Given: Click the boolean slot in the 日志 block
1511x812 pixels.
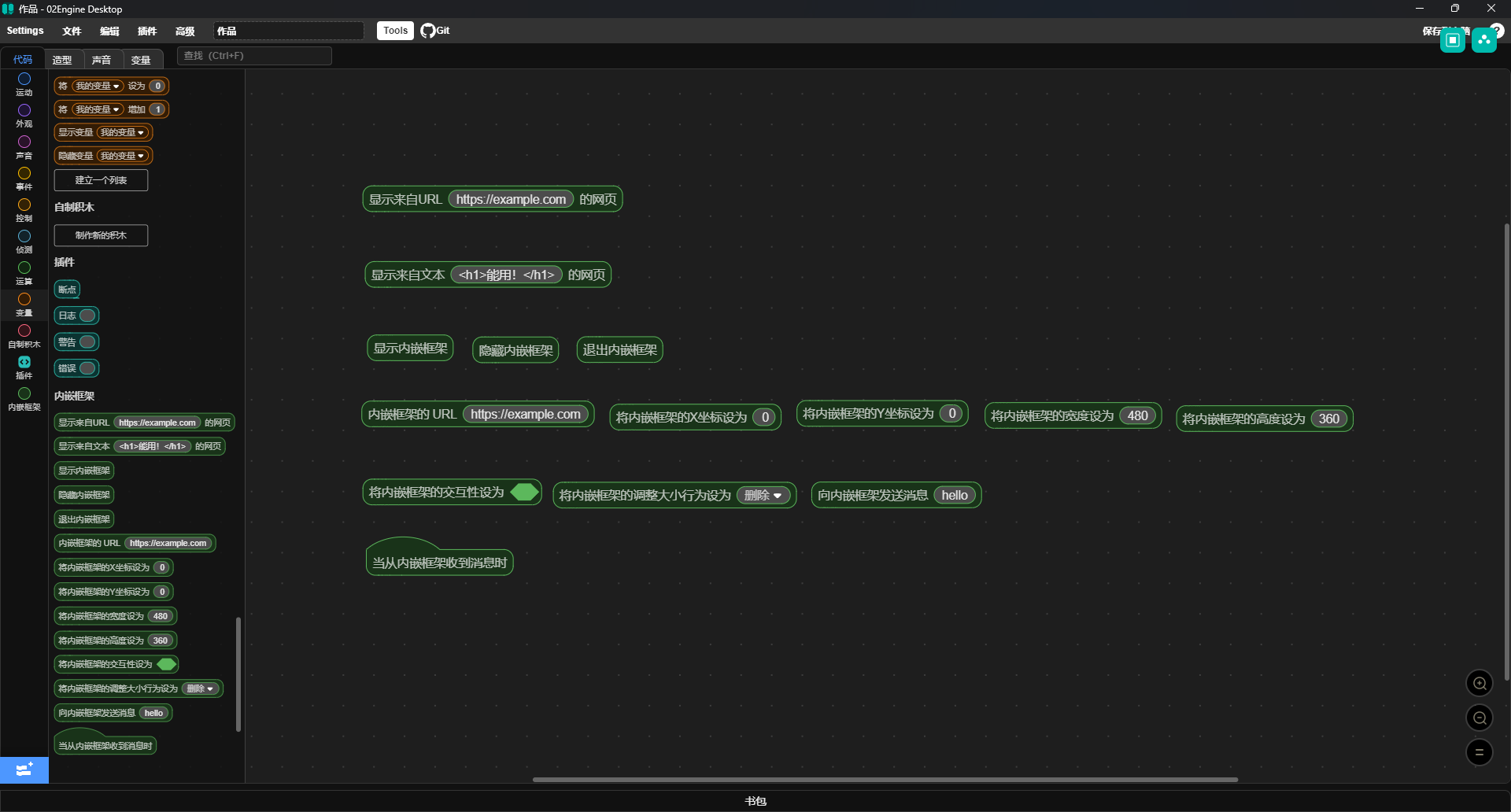Looking at the screenshot, I should click(87, 316).
